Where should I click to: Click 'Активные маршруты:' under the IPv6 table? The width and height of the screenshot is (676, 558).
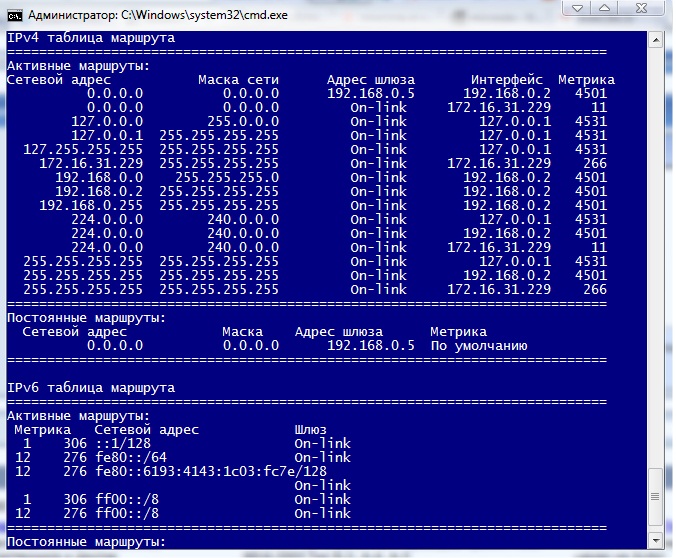coord(78,416)
